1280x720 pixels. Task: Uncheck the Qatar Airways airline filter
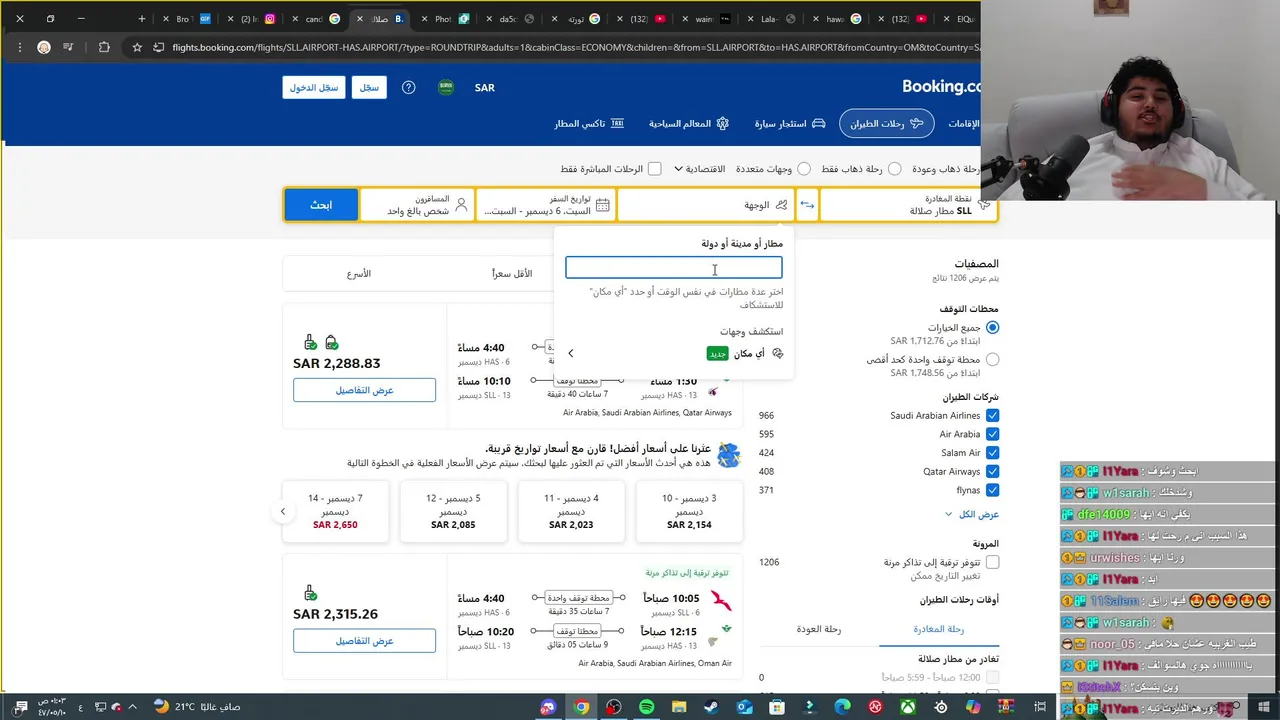click(x=992, y=471)
